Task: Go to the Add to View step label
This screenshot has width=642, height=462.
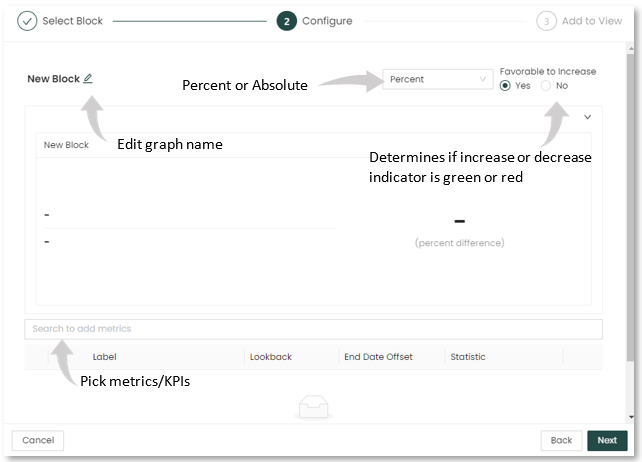Action: click(x=592, y=21)
